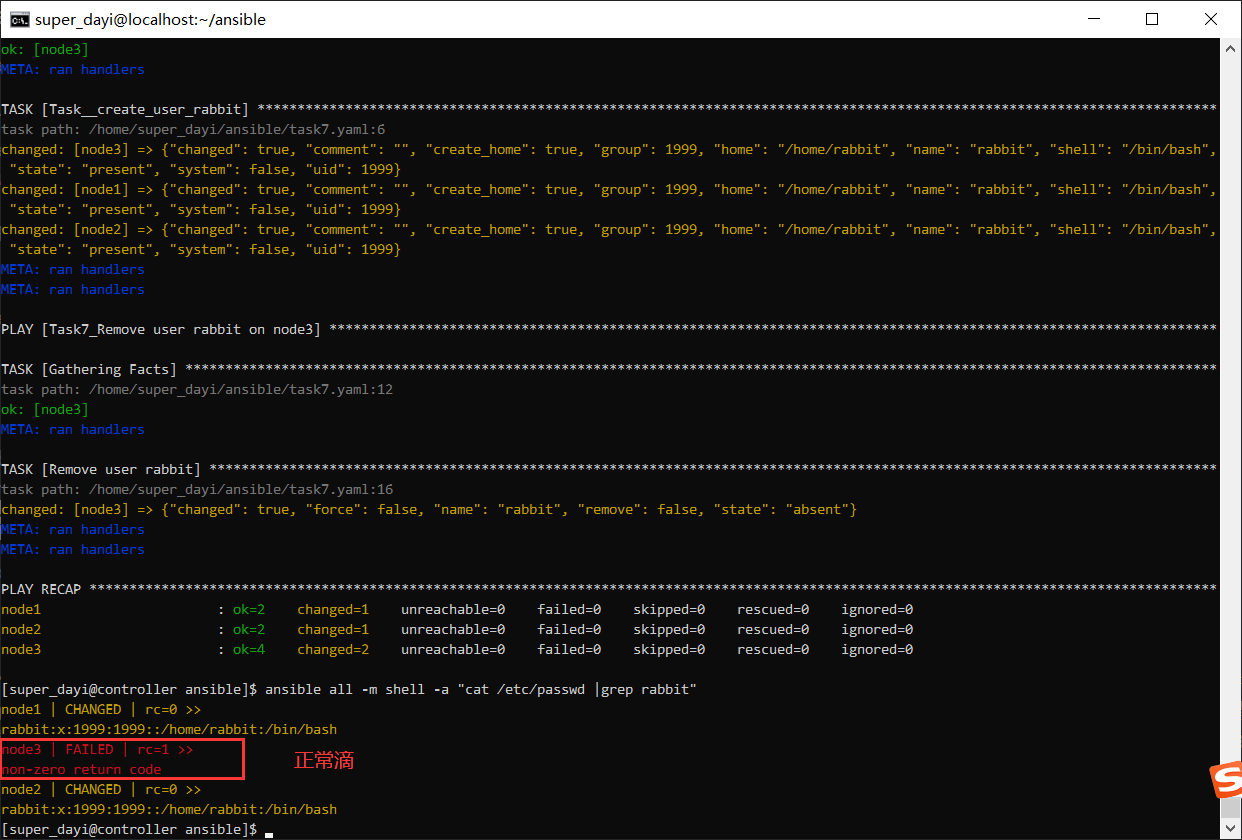Image resolution: width=1242 pixels, height=840 pixels.
Task: Click the 'PLAY [Task7_Remove user rabbit on node3]' line
Action: tap(609, 329)
